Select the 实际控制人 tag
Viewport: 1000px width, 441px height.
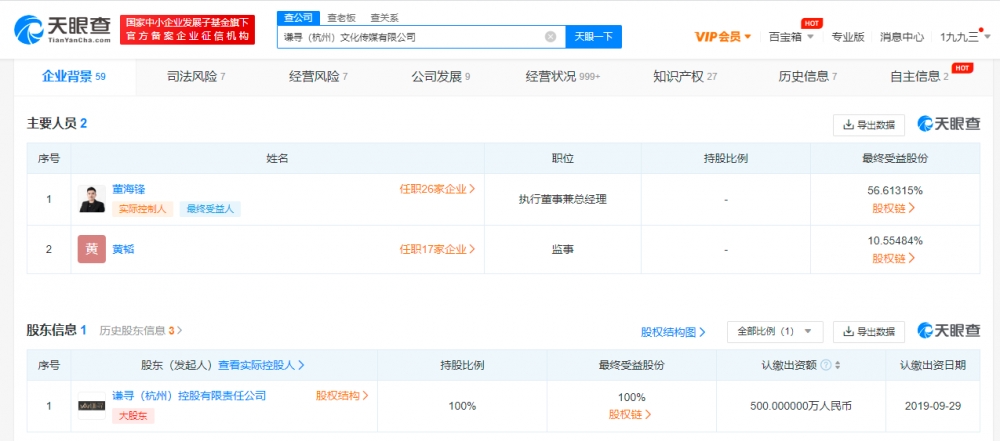pyautogui.click(x=142, y=209)
